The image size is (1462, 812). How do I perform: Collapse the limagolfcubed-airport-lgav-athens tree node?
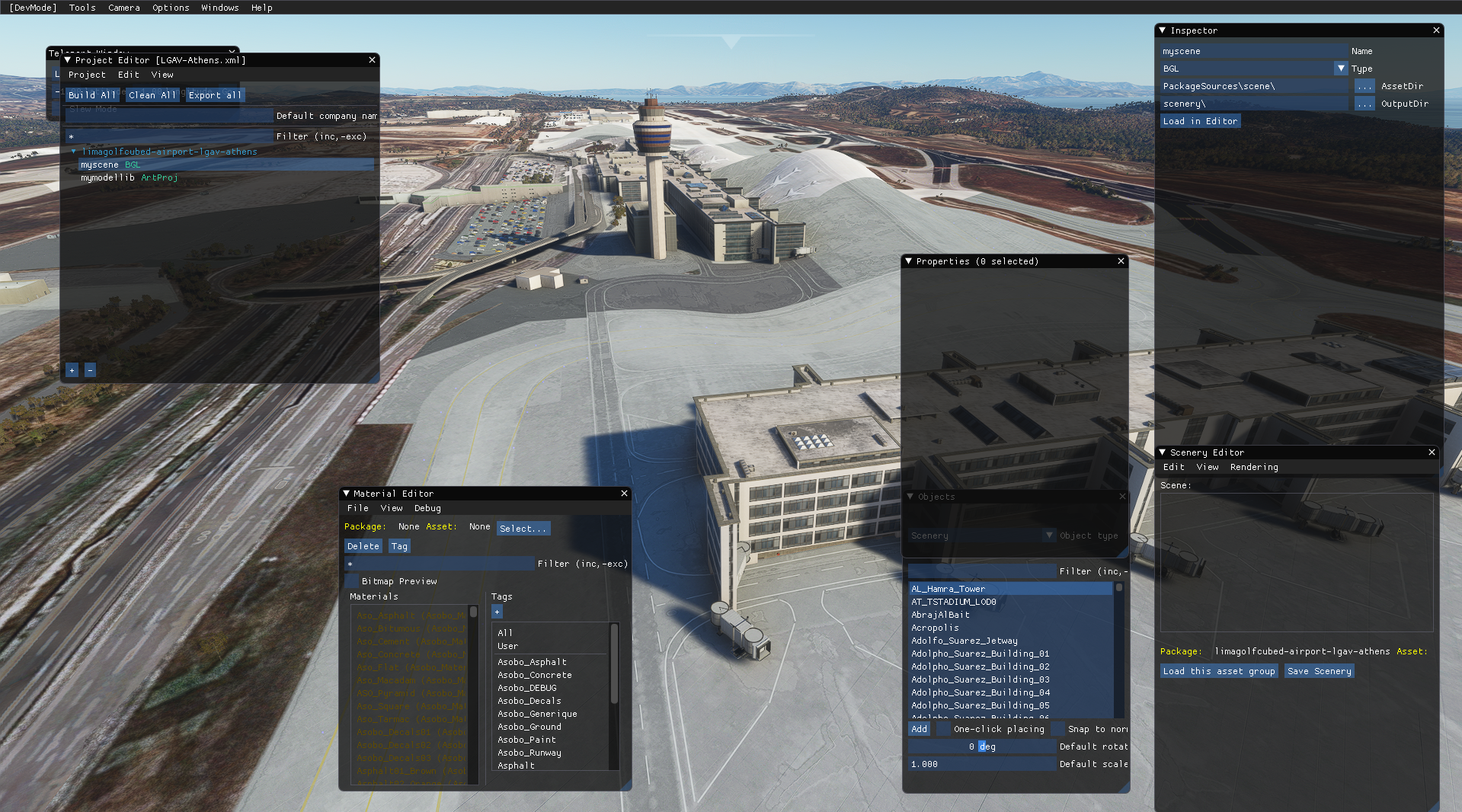pyautogui.click(x=74, y=152)
